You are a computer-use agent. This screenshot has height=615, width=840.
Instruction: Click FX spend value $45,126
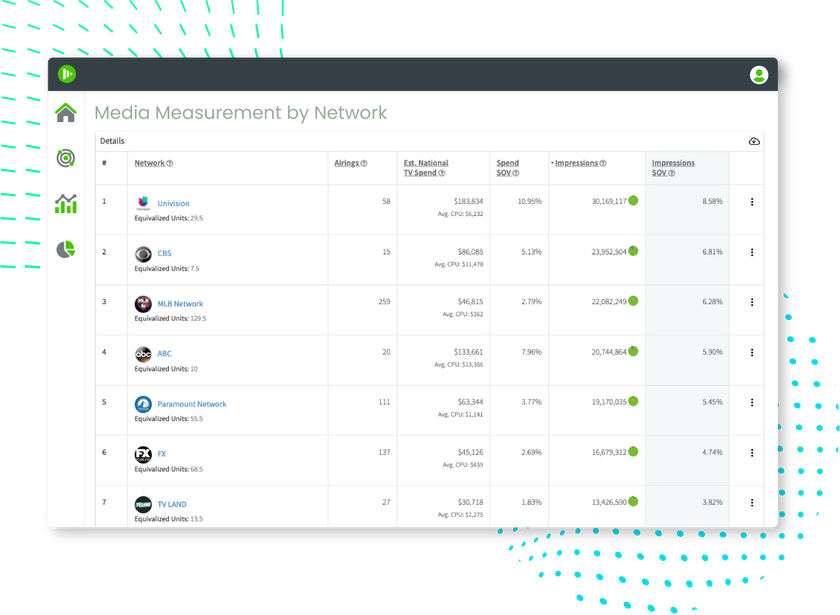click(x=470, y=452)
